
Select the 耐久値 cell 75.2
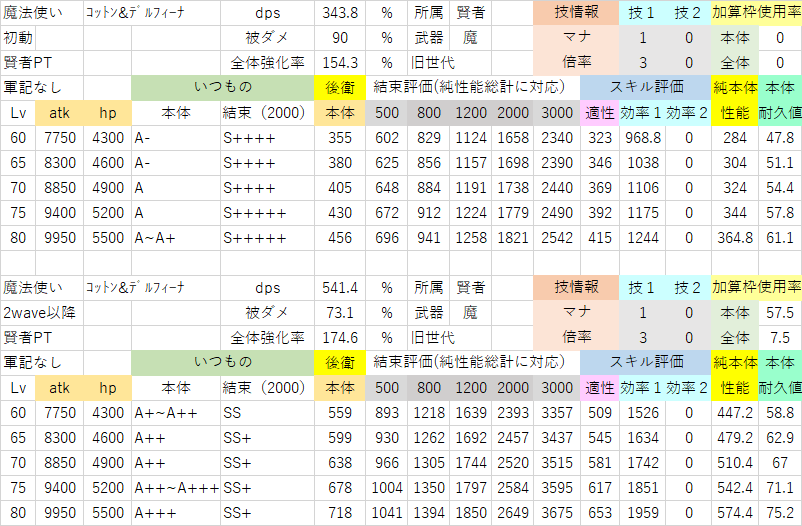click(x=780, y=513)
